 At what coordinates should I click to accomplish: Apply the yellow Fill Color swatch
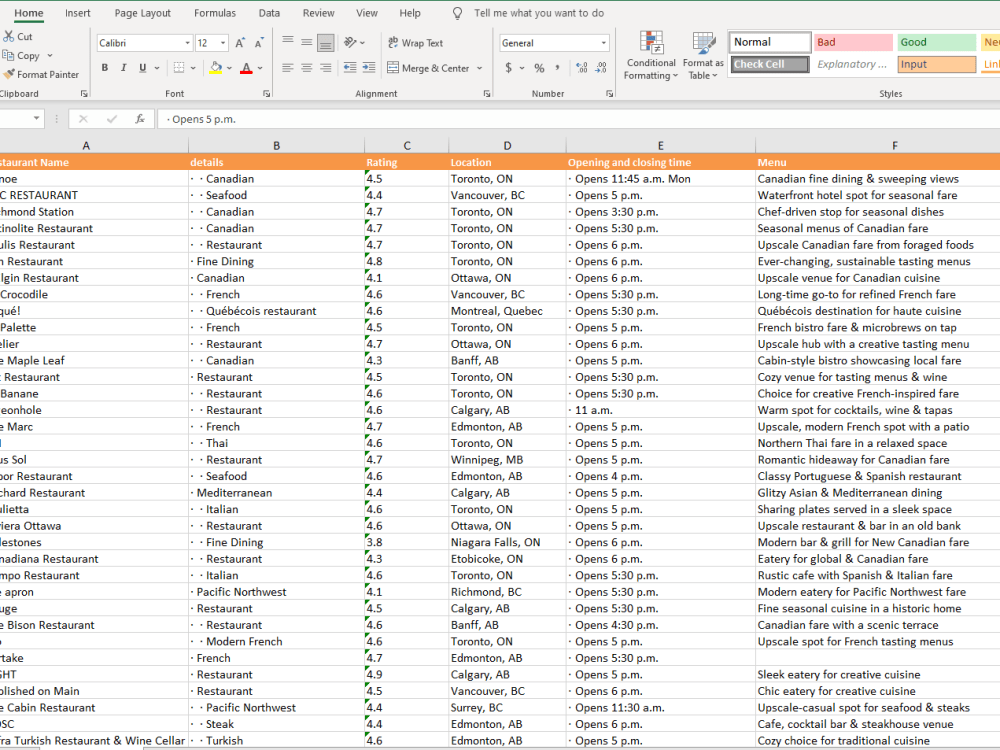pos(215,68)
